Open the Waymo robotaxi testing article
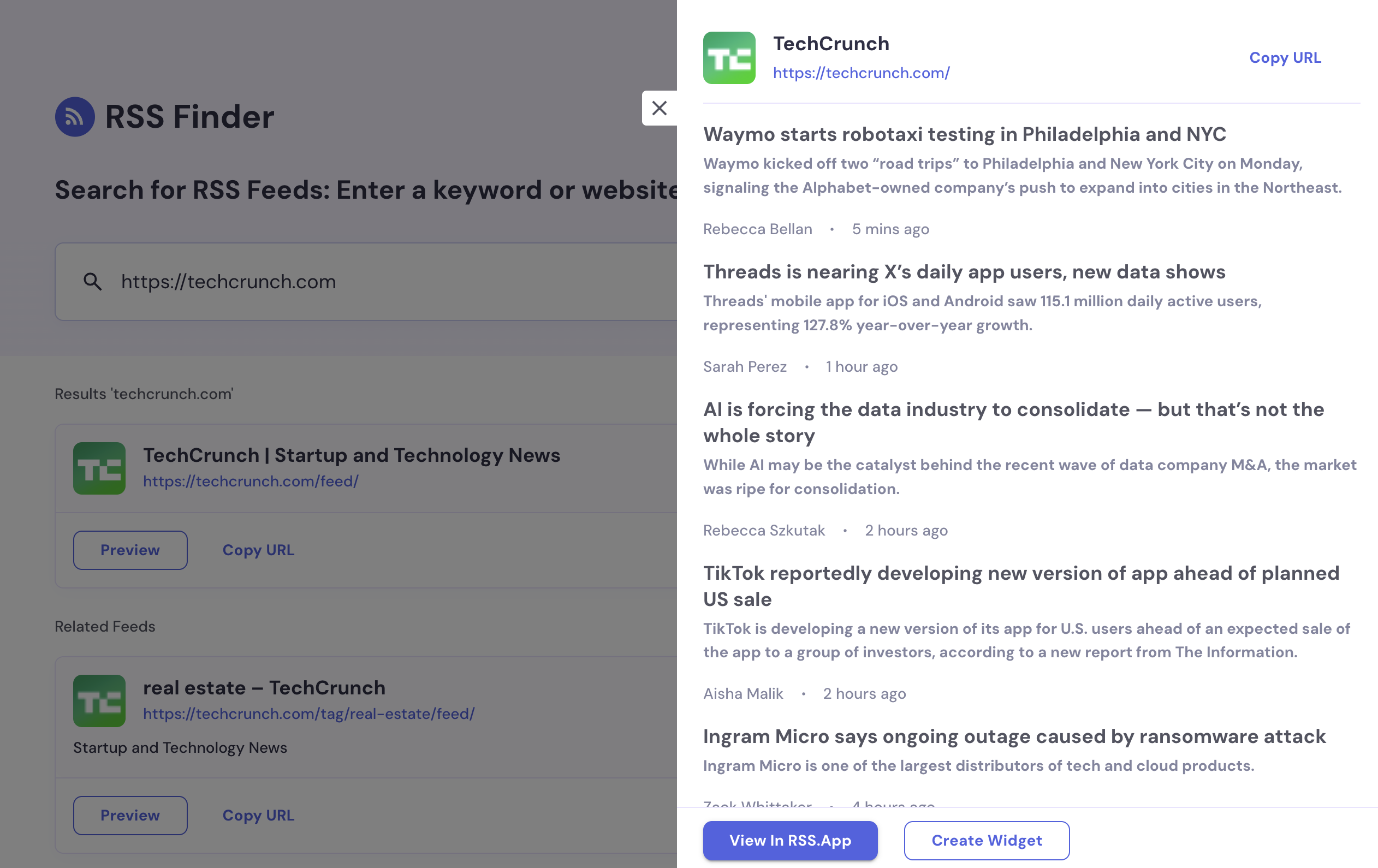1378x868 pixels. [964, 134]
